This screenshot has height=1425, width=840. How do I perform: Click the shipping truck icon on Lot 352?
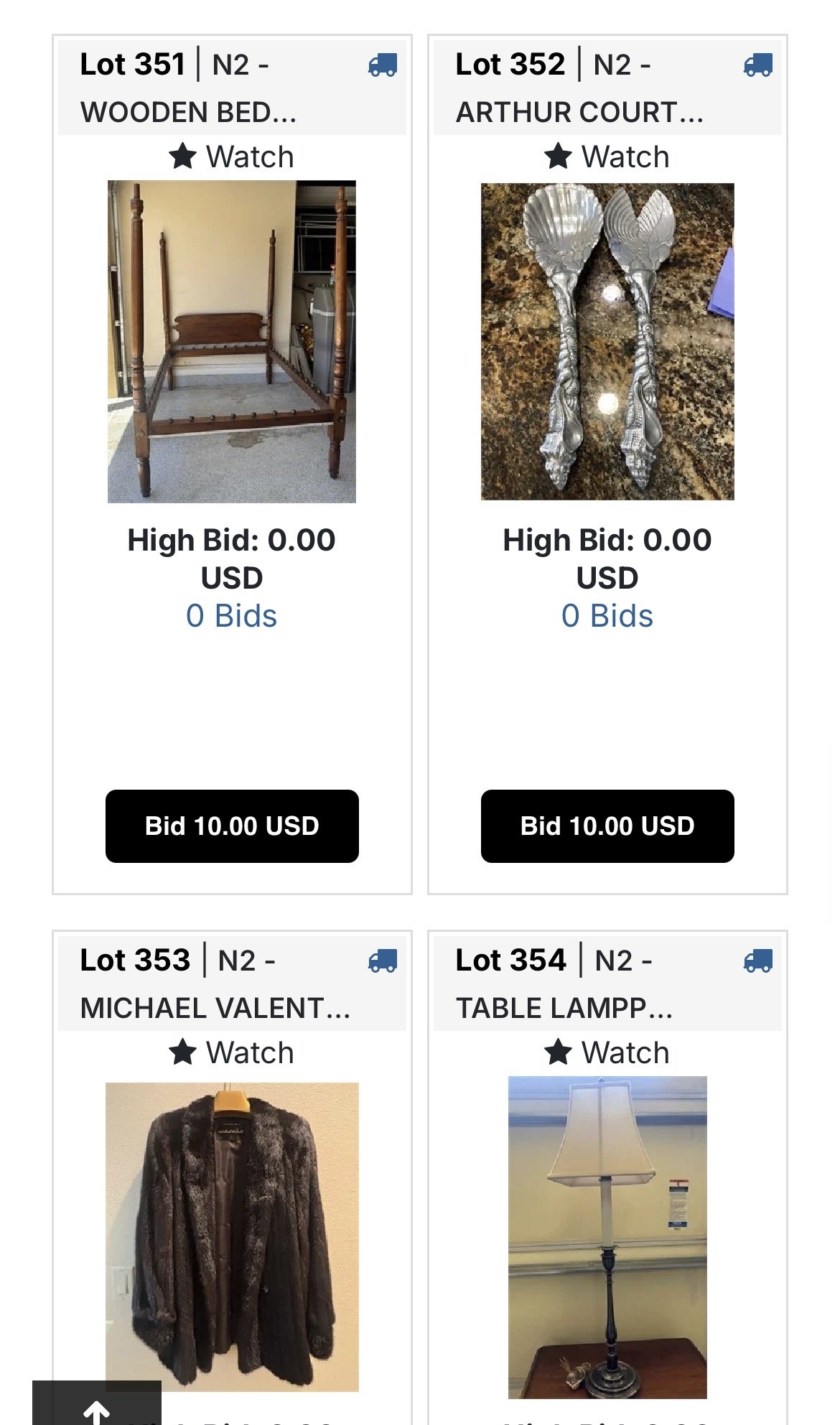coord(758,65)
